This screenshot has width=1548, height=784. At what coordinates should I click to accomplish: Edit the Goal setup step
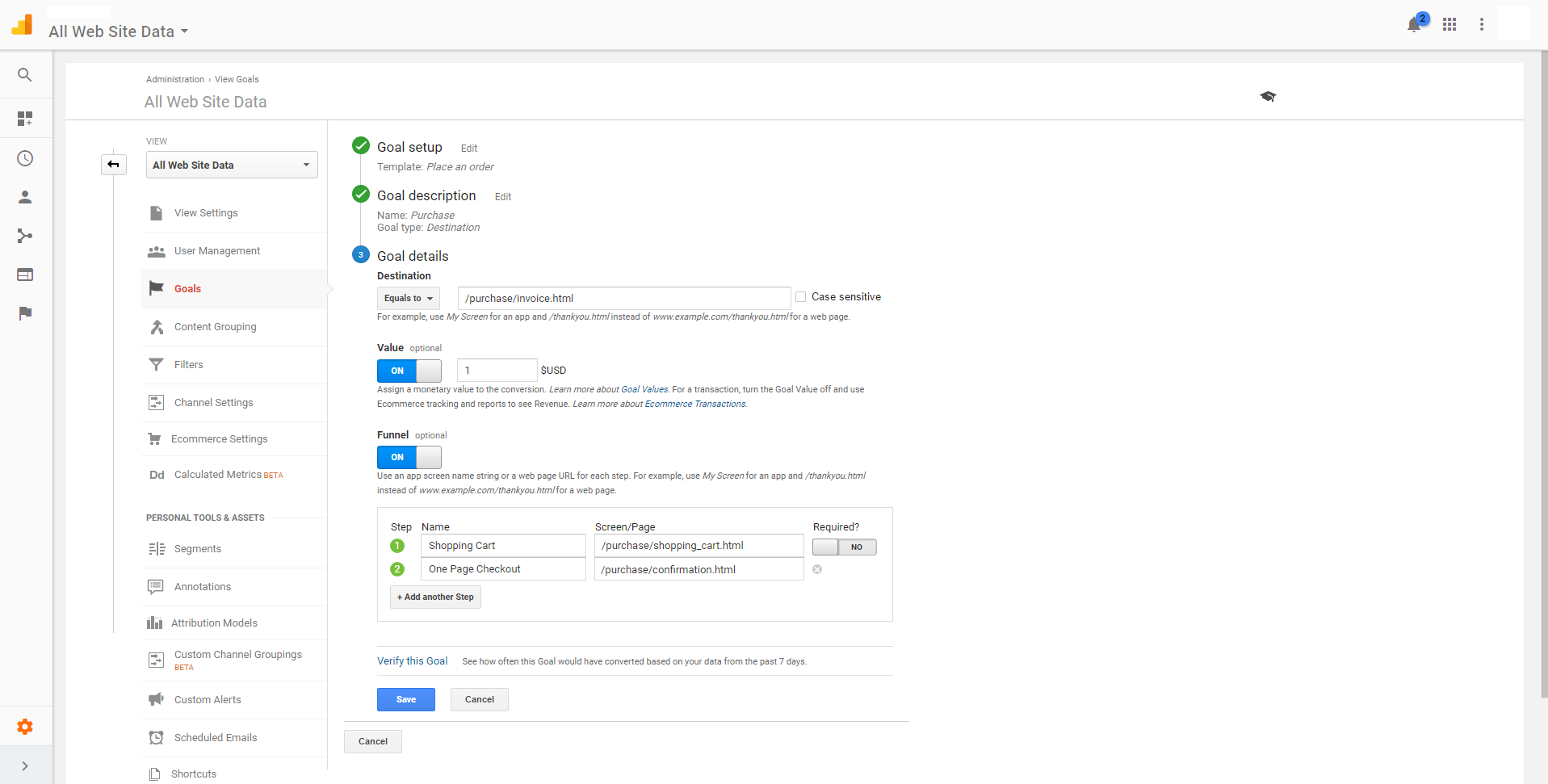tap(469, 149)
